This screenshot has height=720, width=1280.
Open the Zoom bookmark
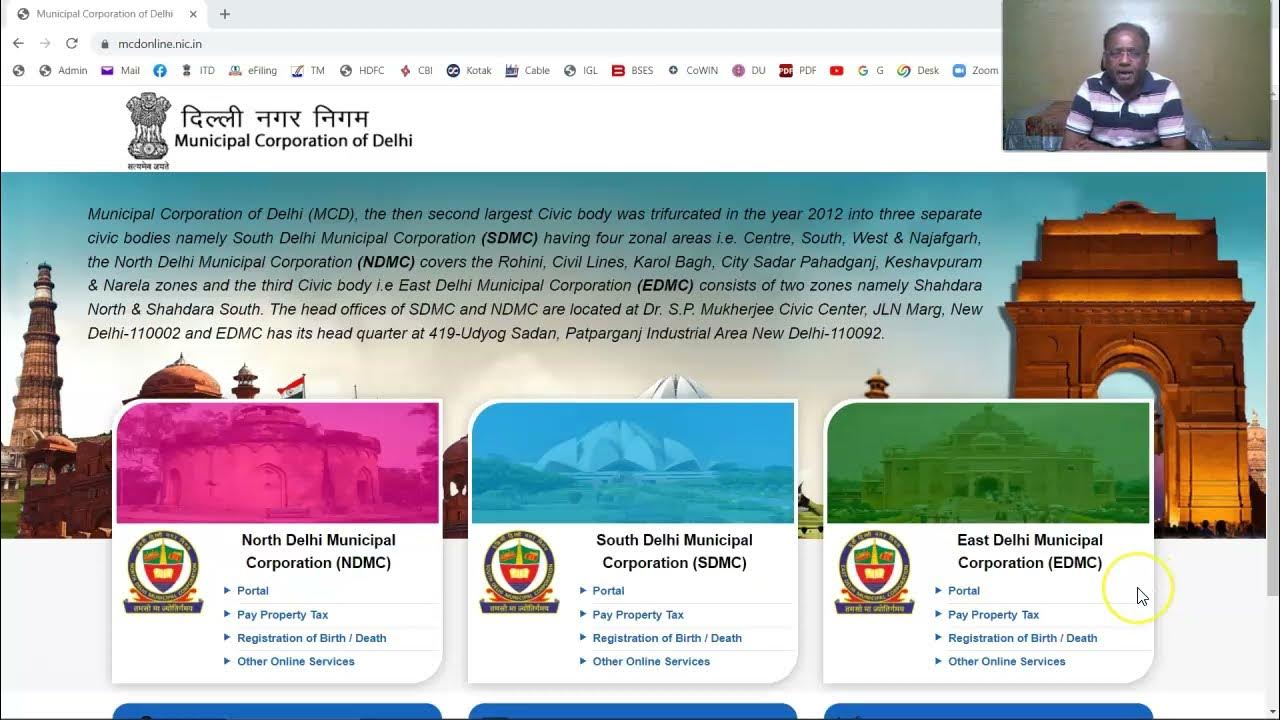click(976, 71)
